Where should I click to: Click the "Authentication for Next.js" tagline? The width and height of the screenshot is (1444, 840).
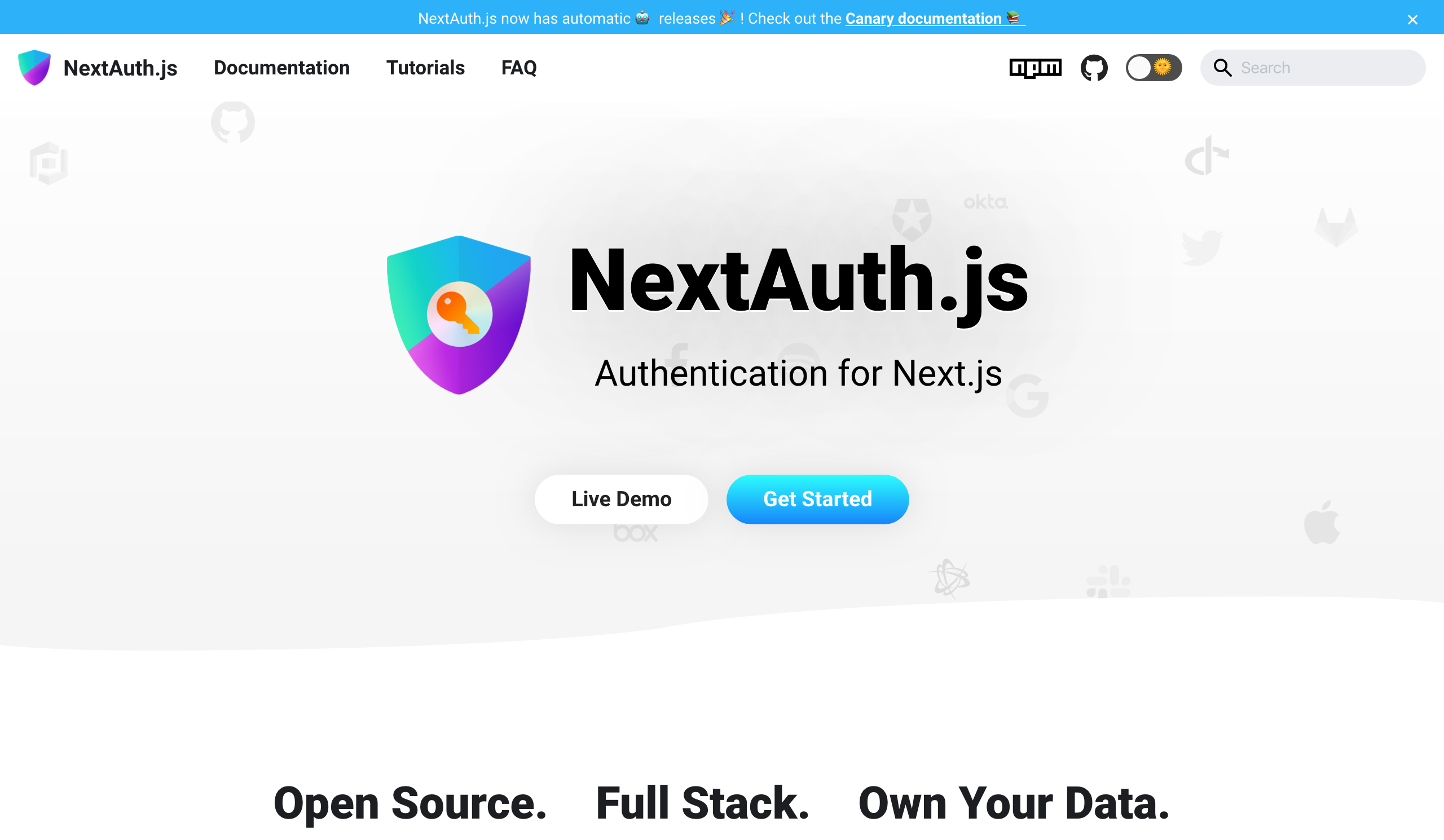pos(798,373)
